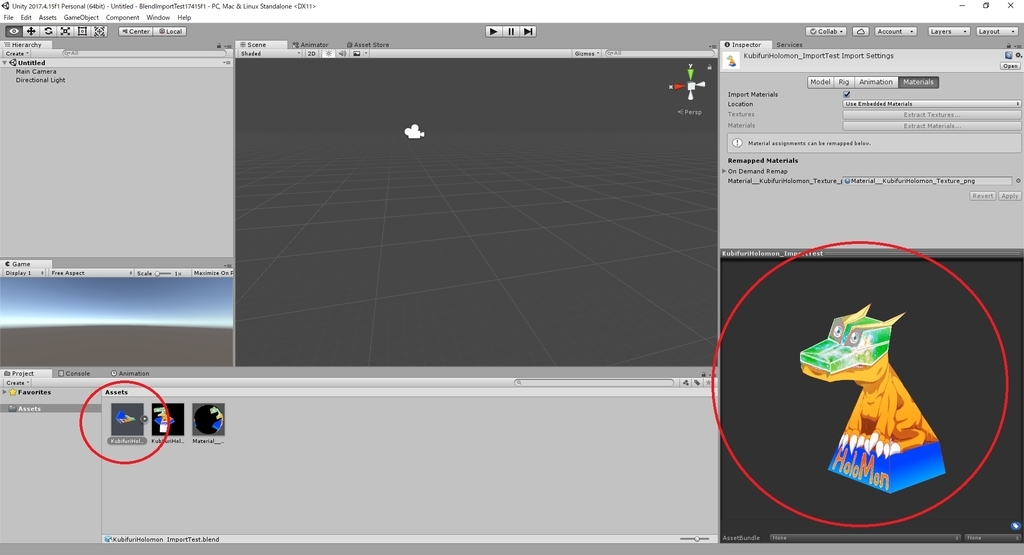Click the Pause button

[x=511, y=31]
